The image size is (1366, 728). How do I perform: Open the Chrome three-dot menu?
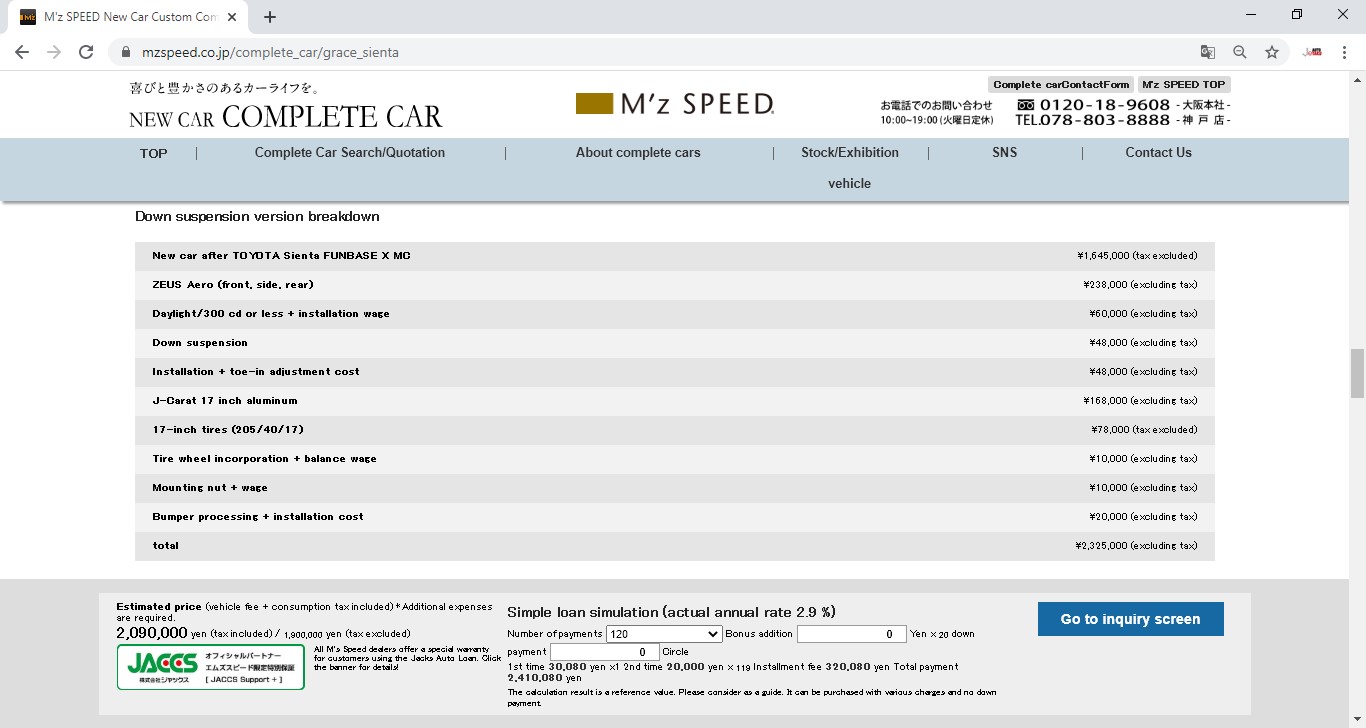click(x=1344, y=52)
